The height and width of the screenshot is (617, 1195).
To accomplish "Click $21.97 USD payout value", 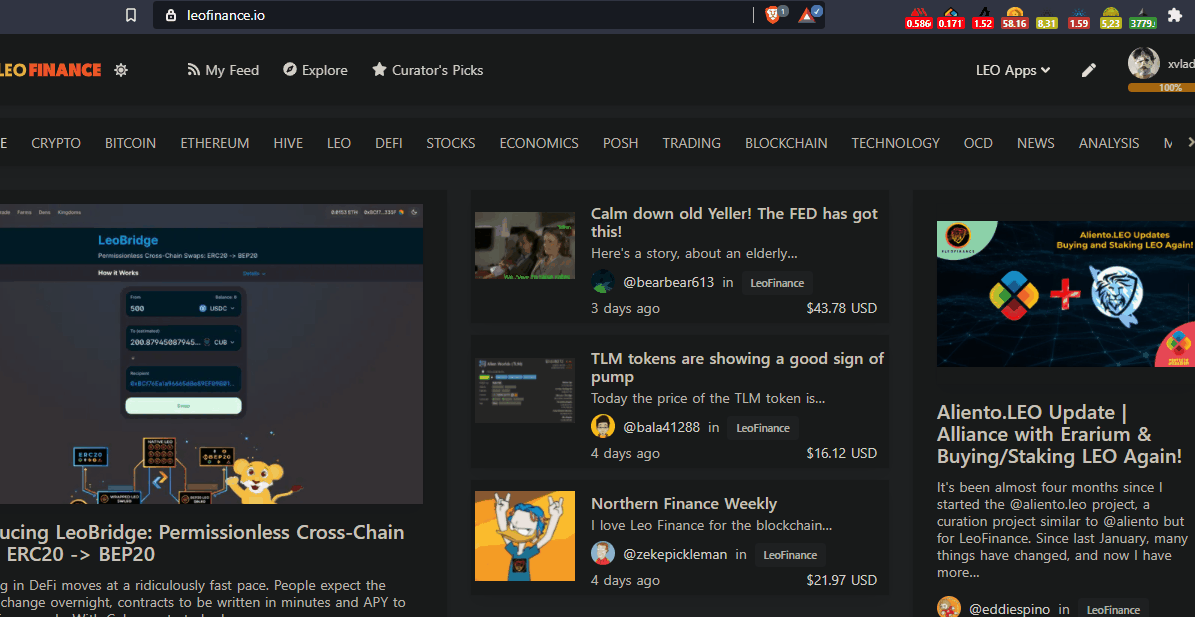I will (841, 580).
